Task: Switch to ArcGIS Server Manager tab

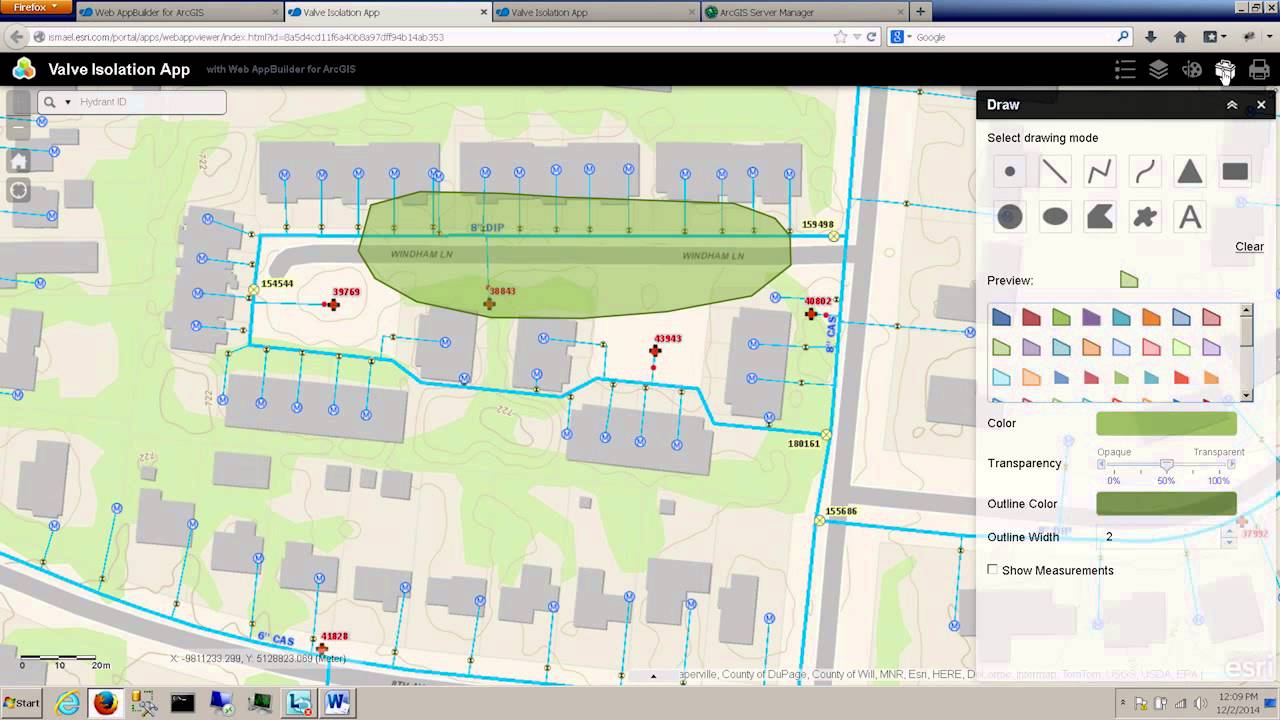Action: coord(805,12)
